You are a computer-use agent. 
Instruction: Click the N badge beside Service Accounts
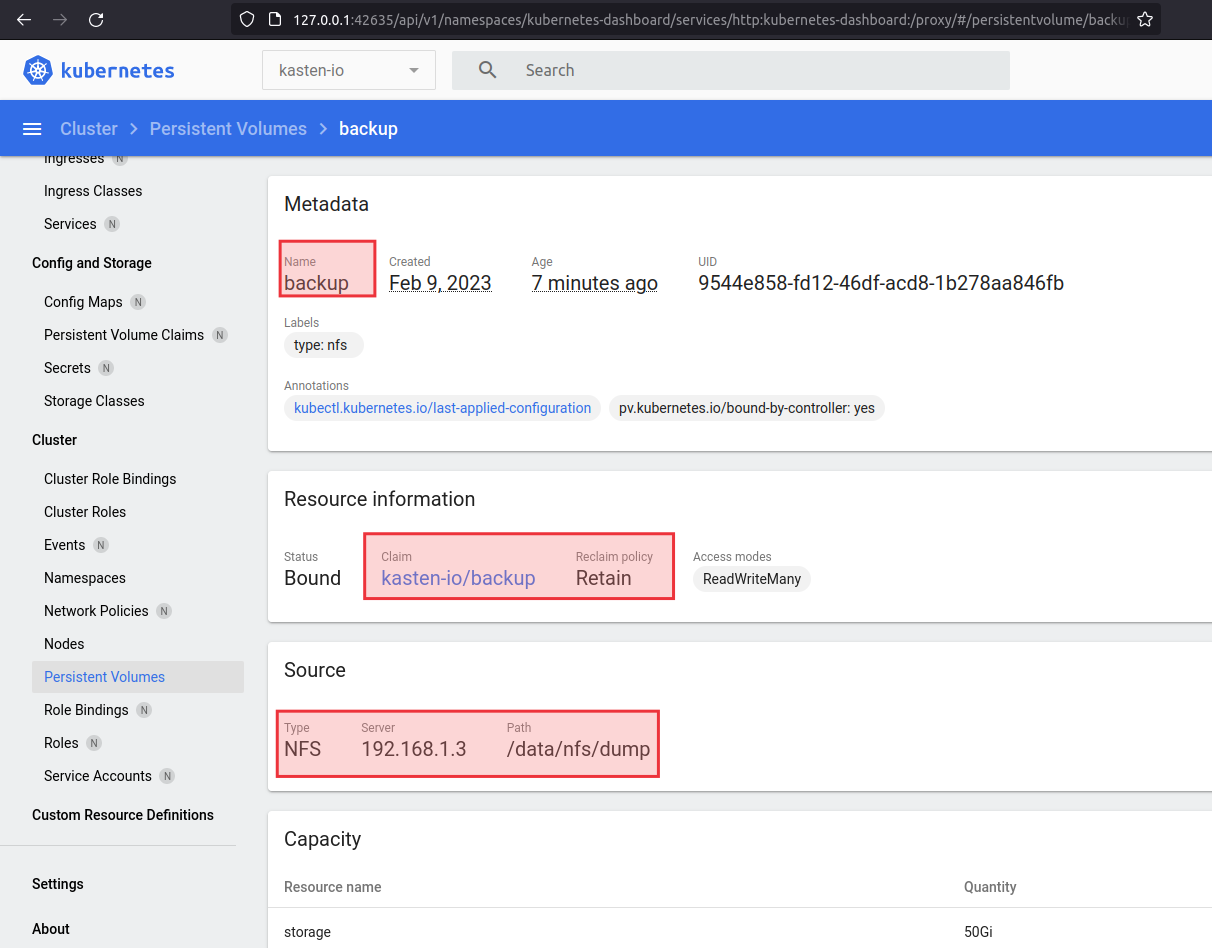(167, 776)
